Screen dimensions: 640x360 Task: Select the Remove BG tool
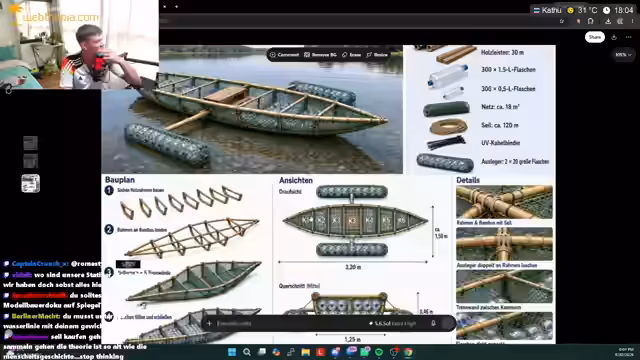tap(320, 55)
